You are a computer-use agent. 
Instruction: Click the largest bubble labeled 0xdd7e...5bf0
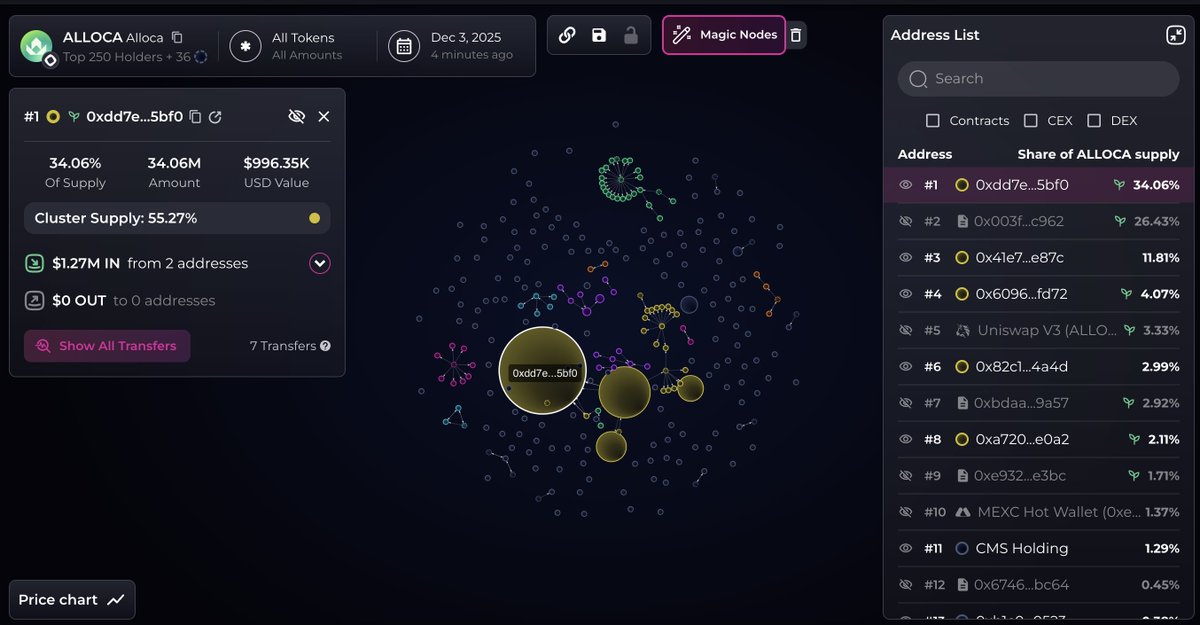(x=542, y=370)
